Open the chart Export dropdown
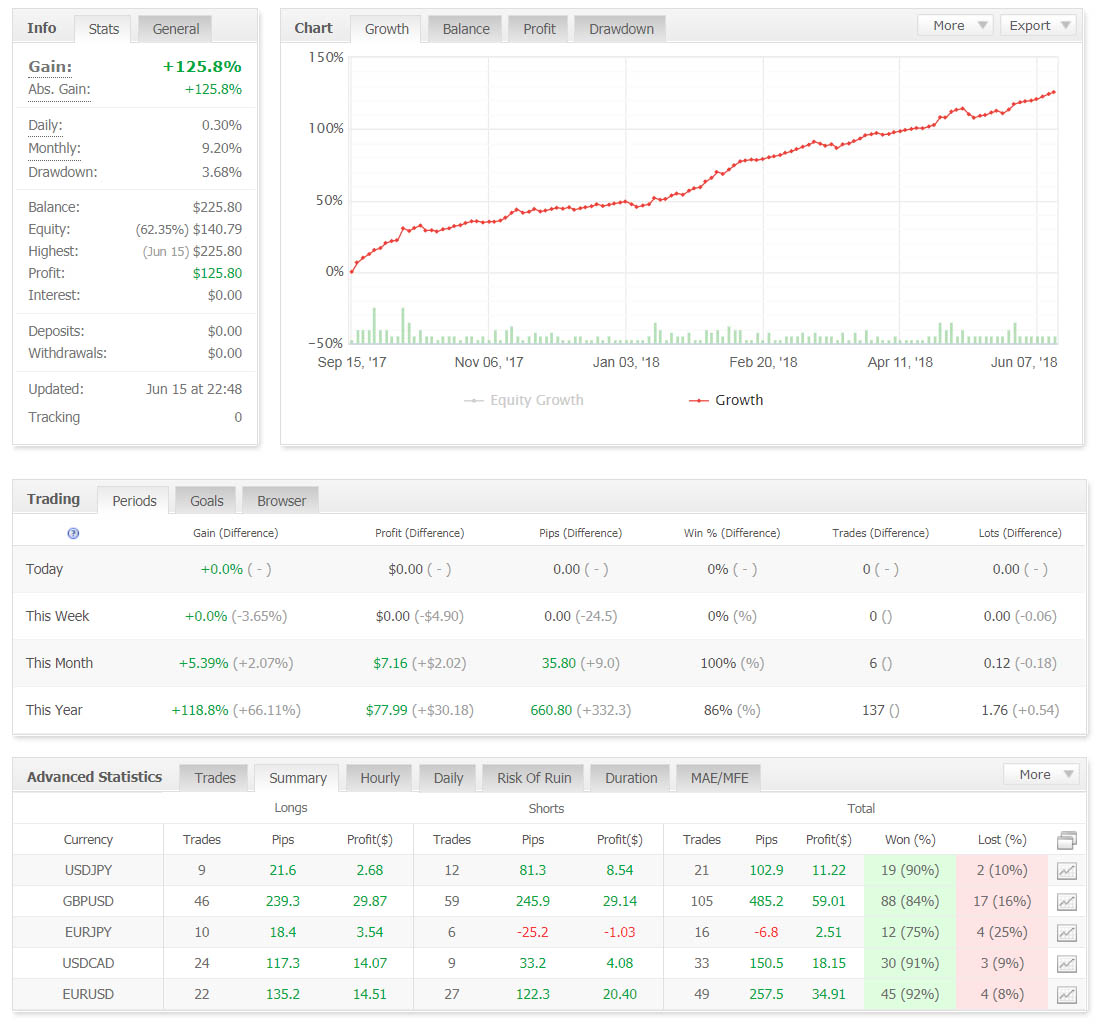 pos(1038,26)
